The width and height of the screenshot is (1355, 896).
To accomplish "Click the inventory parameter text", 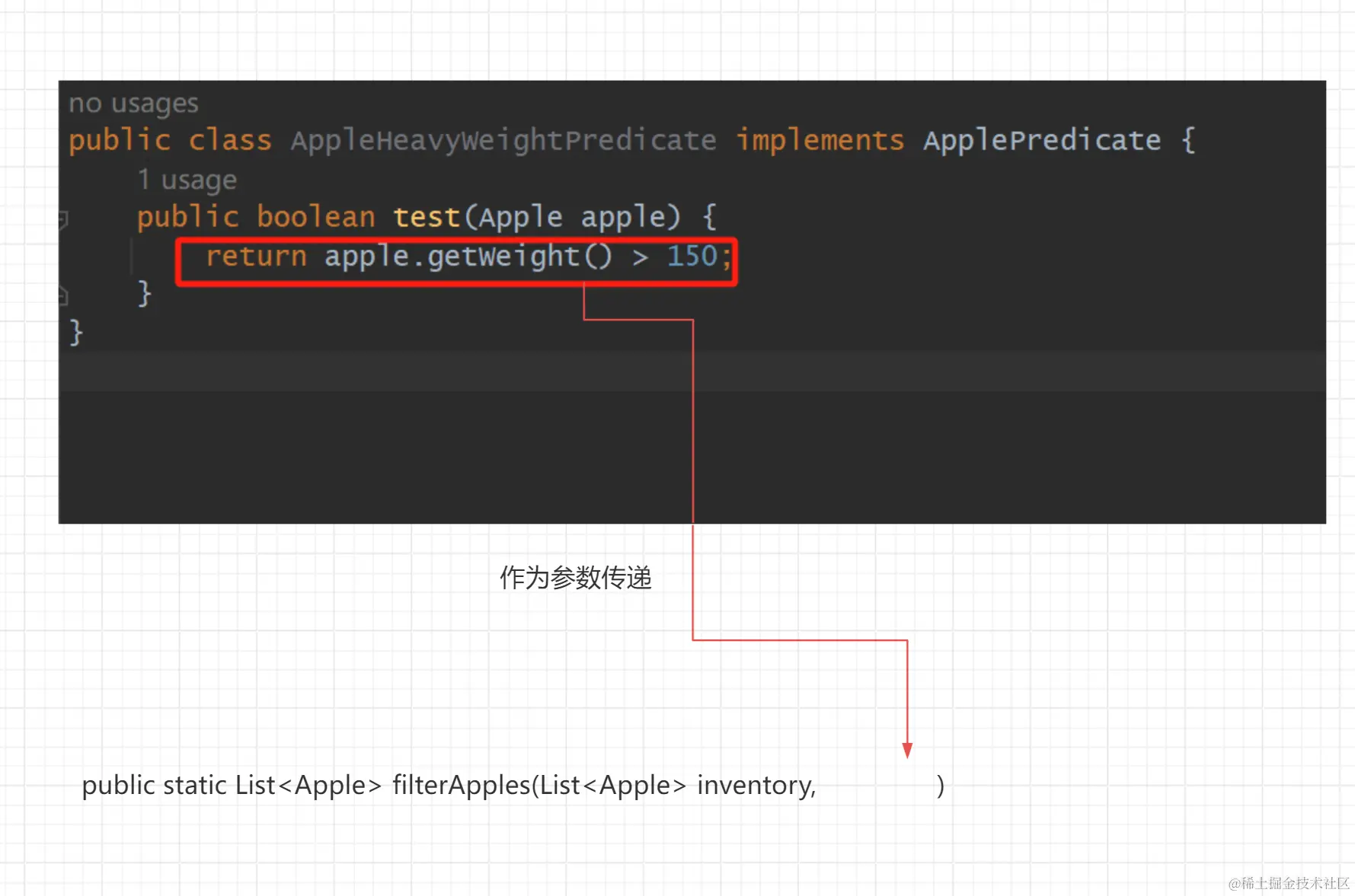I will click(756, 785).
